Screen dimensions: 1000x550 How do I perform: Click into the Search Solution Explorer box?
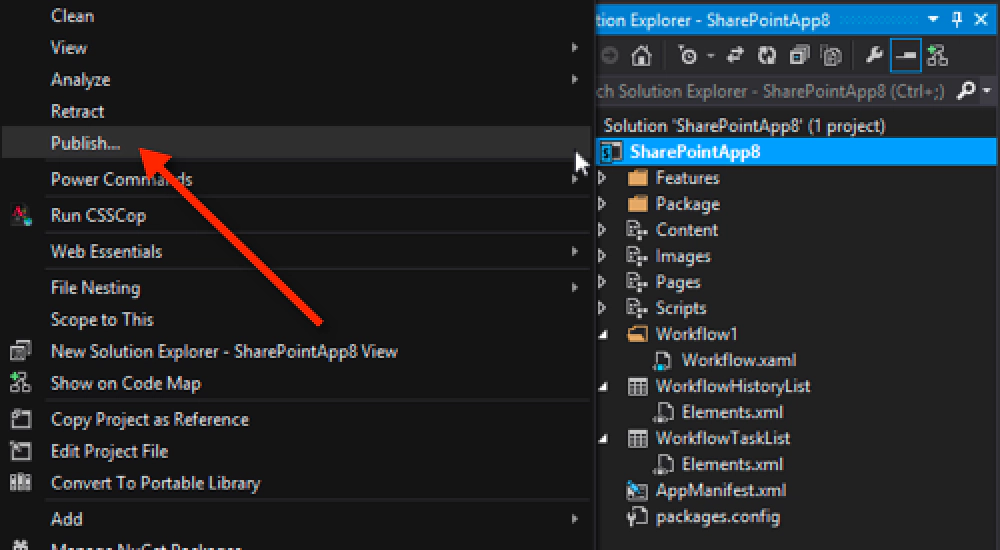tap(774, 91)
